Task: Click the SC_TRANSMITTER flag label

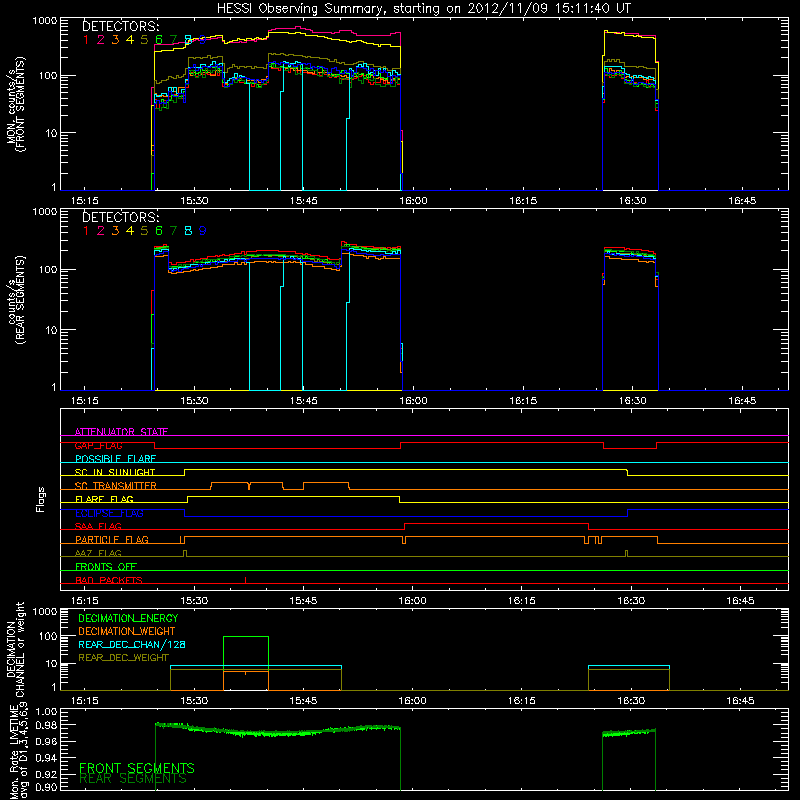Action: point(116,486)
